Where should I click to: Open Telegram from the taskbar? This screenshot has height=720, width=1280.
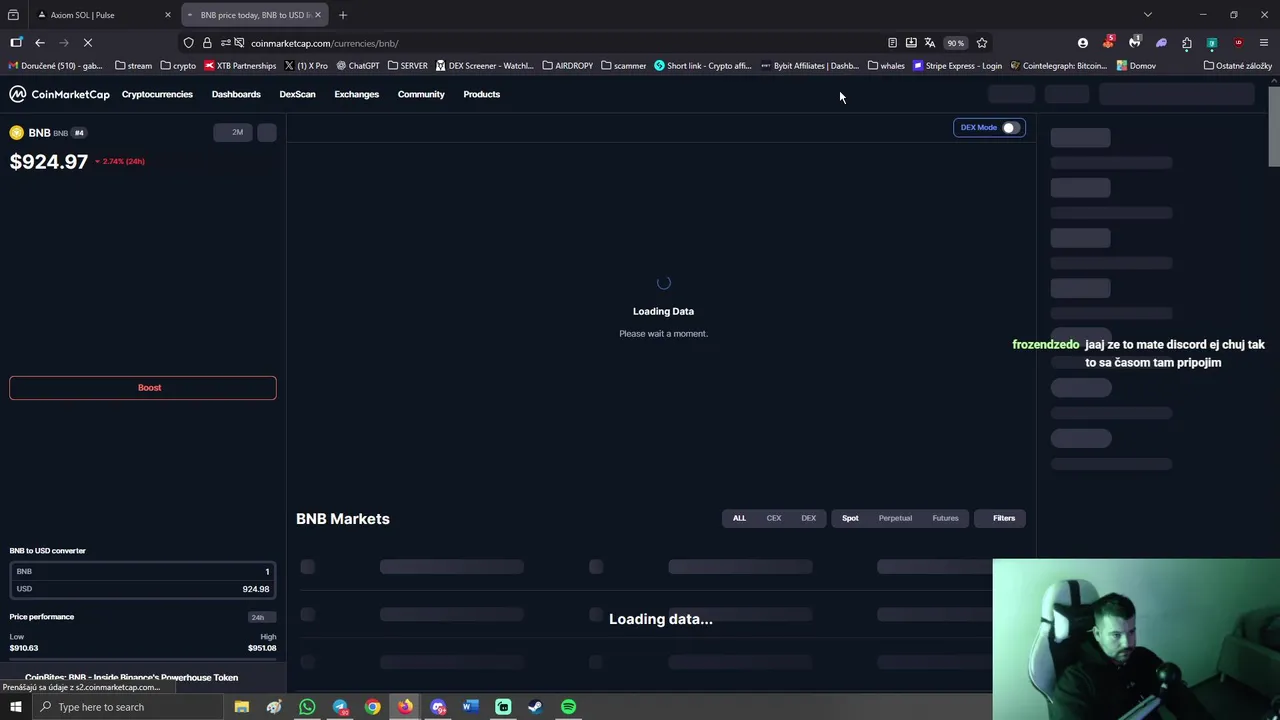click(340, 707)
